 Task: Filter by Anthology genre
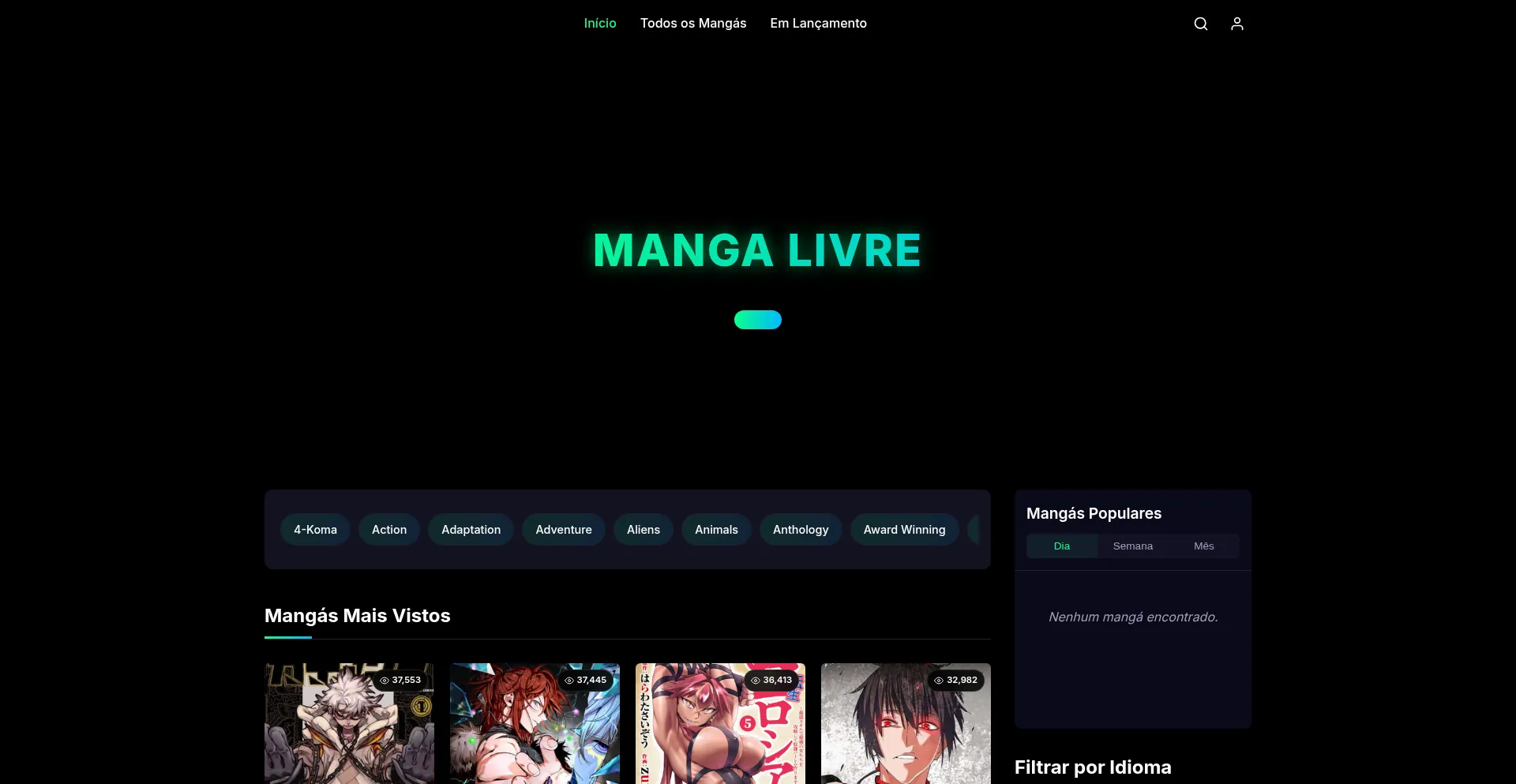tap(801, 530)
